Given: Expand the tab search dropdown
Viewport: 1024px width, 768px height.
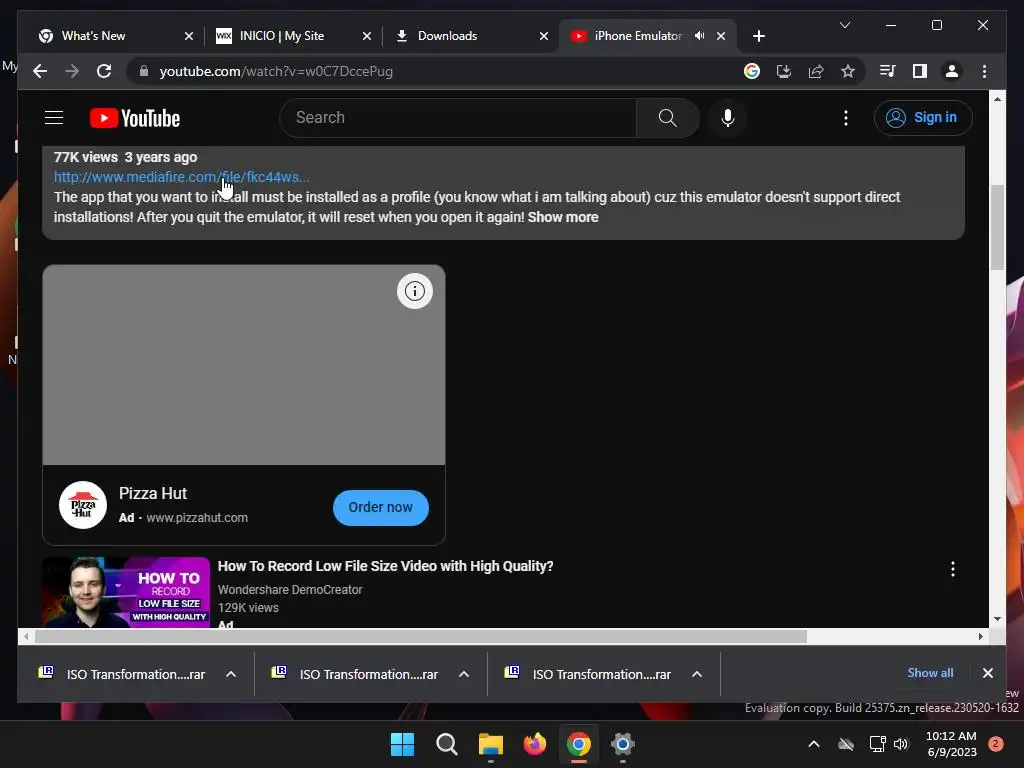Looking at the screenshot, I should (x=844, y=25).
